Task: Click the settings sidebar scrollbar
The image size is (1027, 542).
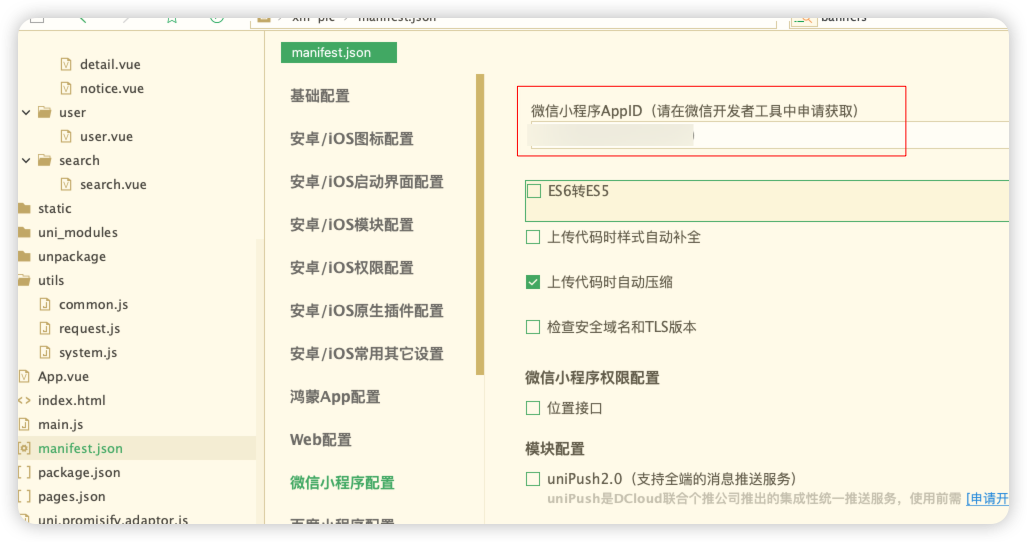Action: coord(480,224)
